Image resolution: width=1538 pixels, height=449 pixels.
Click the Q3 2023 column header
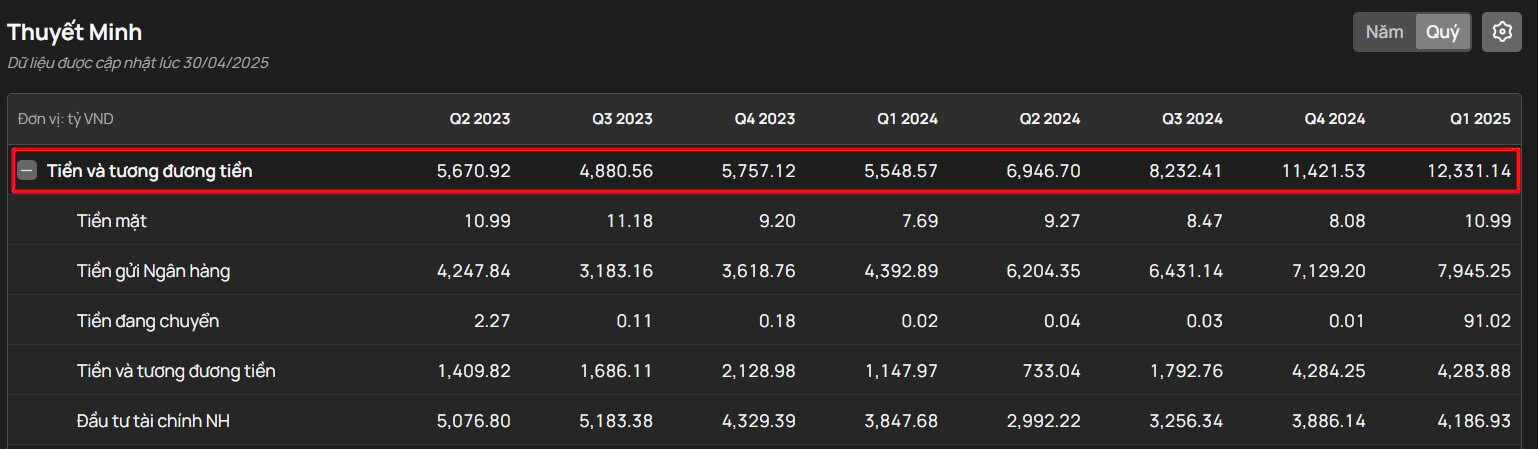(x=622, y=119)
